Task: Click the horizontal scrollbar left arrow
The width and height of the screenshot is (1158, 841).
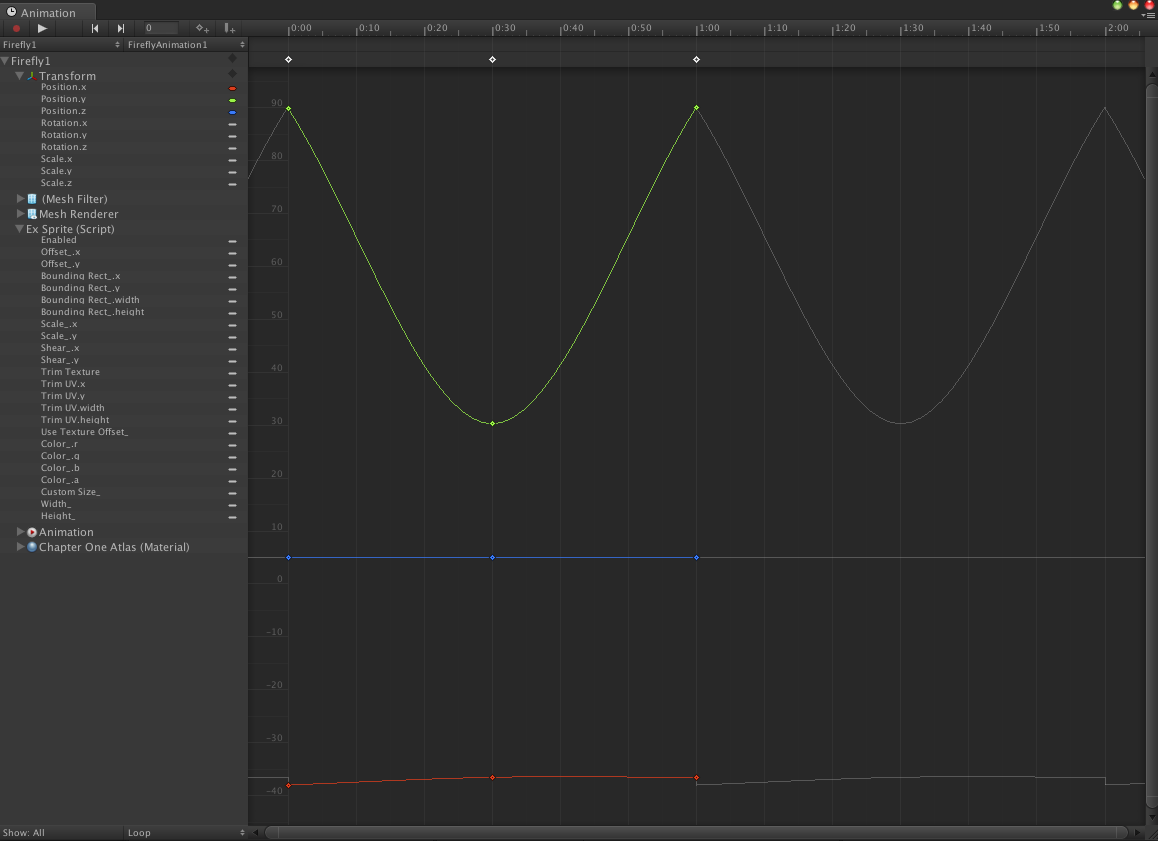Action: click(x=256, y=833)
